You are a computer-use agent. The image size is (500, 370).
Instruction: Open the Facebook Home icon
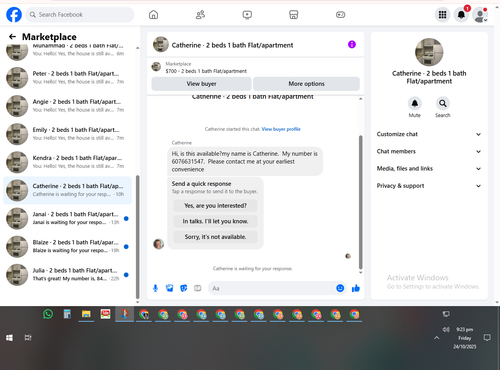pos(153,15)
